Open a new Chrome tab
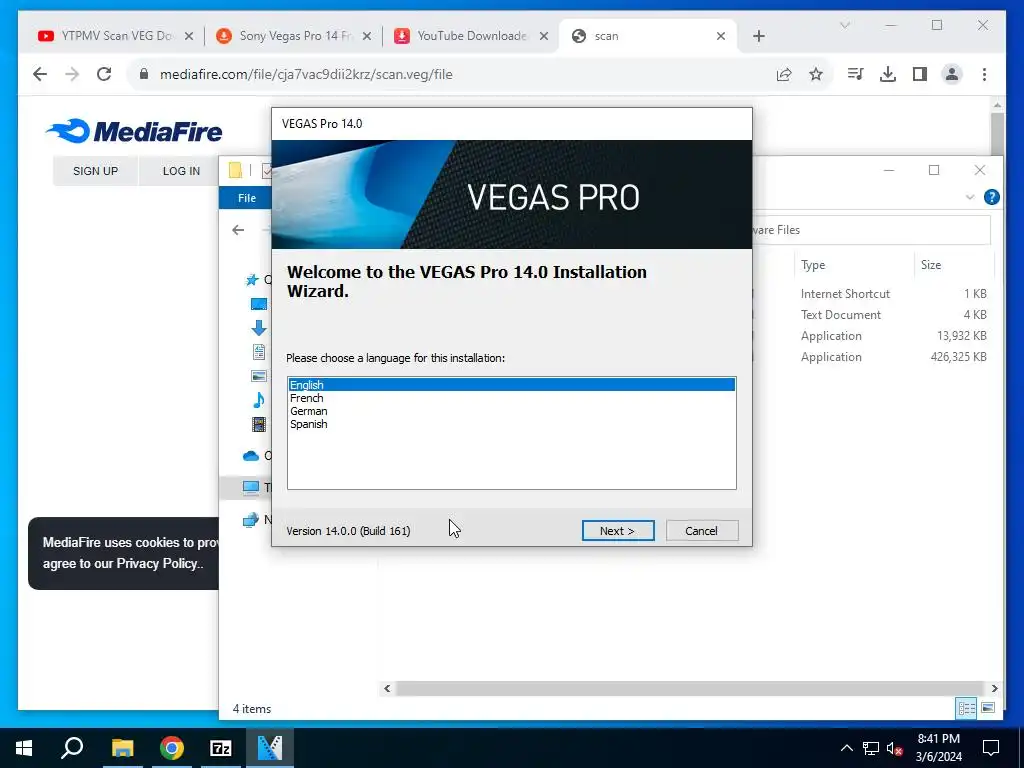The width and height of the screenshot is (1024, 768). click(x=758, y=36)
